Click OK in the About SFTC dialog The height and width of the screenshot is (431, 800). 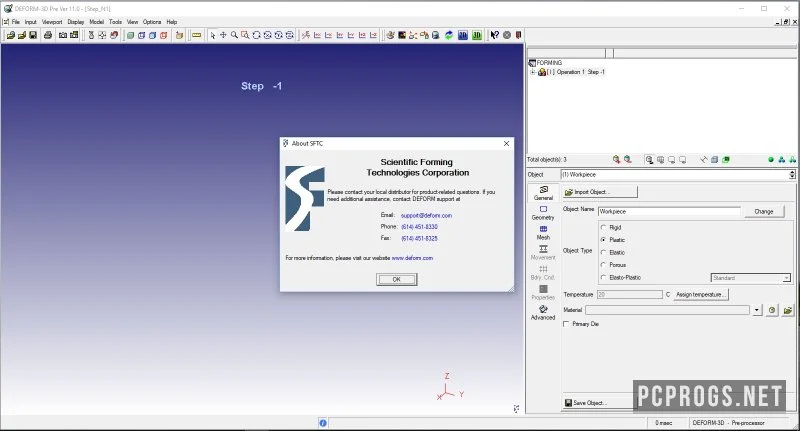[x=396, y=280]
